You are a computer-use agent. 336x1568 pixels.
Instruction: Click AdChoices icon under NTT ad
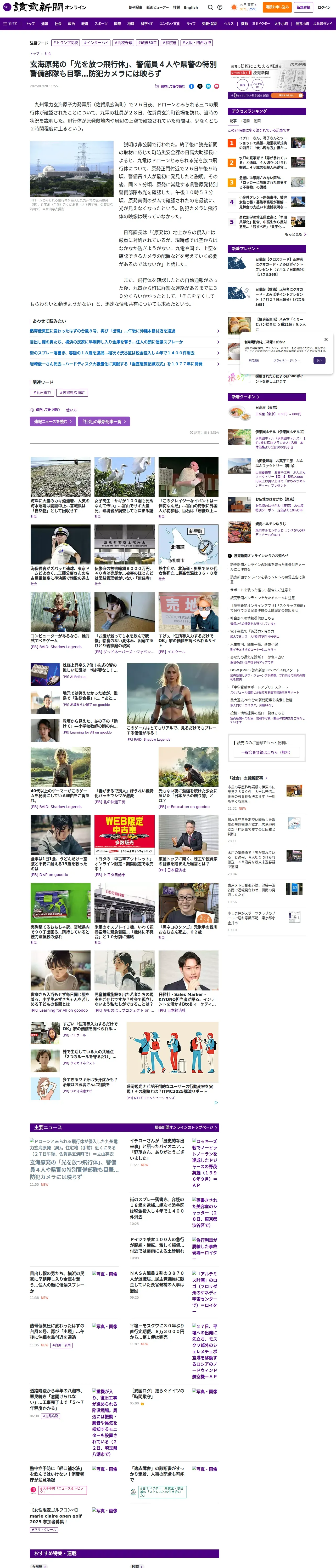[x=216, y=1102]
